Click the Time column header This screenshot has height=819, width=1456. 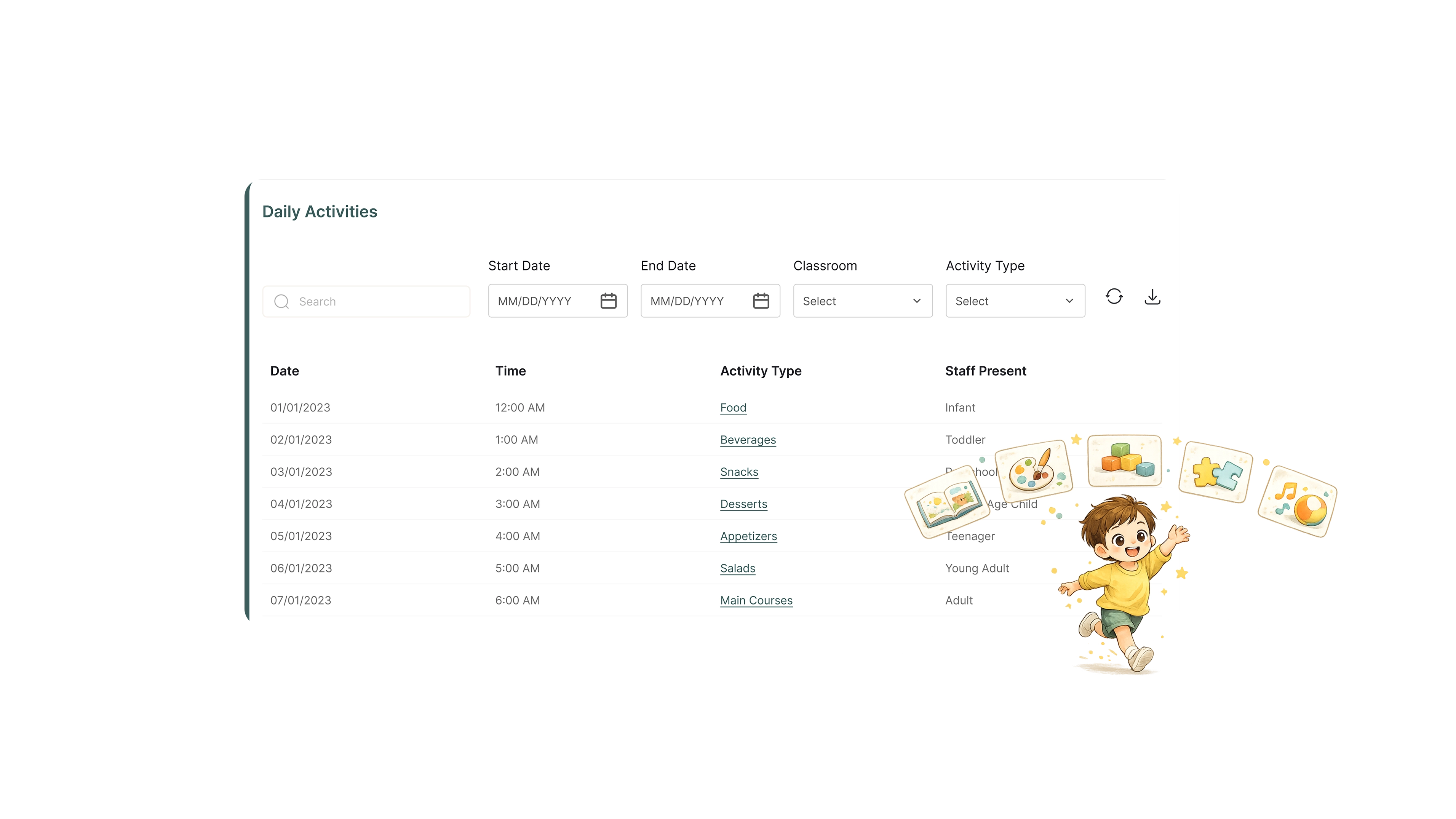(x=510, y=371)
